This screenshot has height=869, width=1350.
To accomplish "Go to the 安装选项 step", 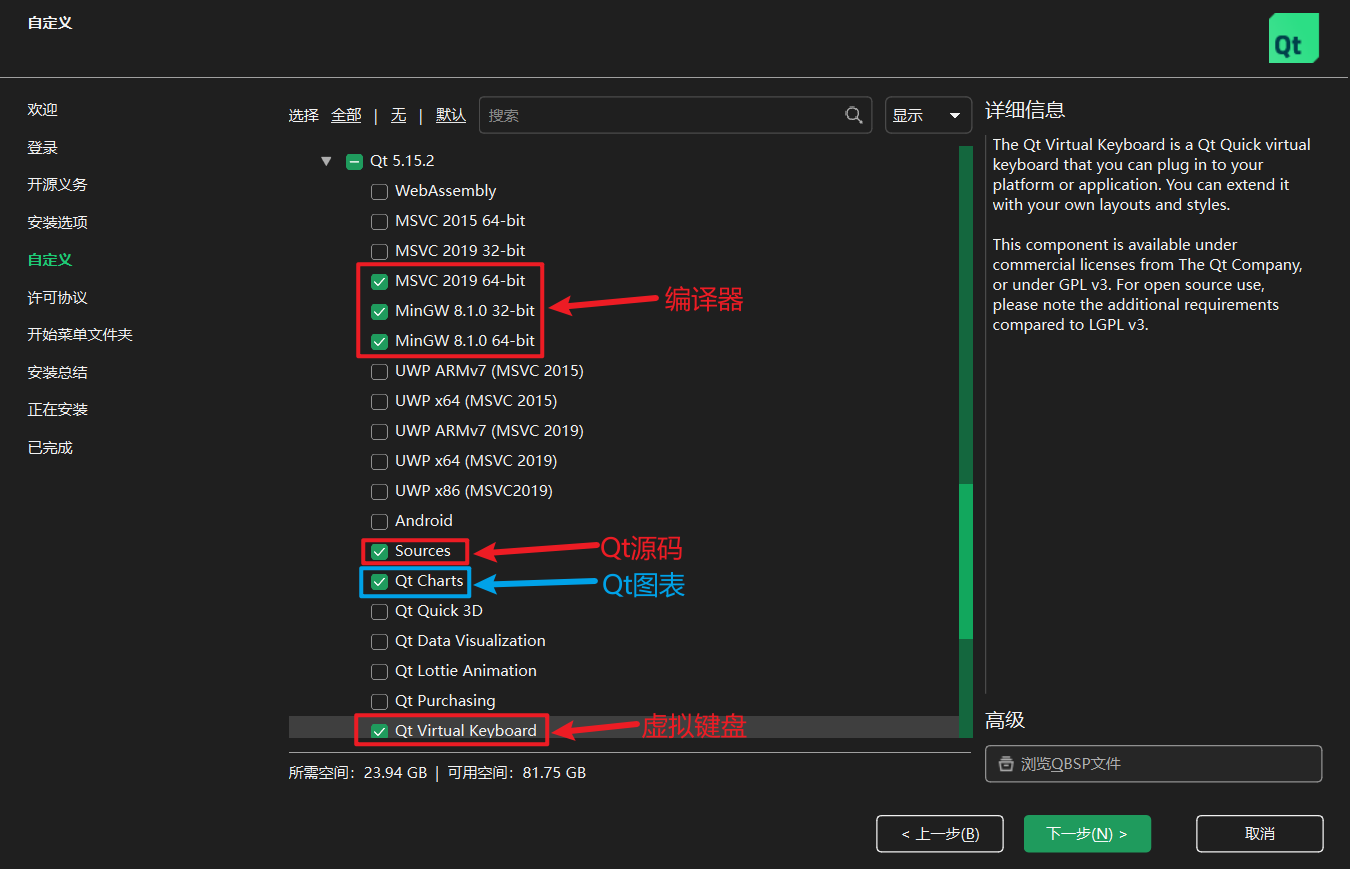I will (x=58, y=222).
